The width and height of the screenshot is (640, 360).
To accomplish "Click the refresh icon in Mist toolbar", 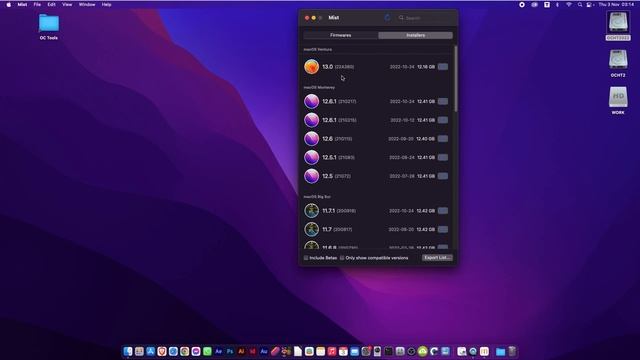I will tap(387, 18).
